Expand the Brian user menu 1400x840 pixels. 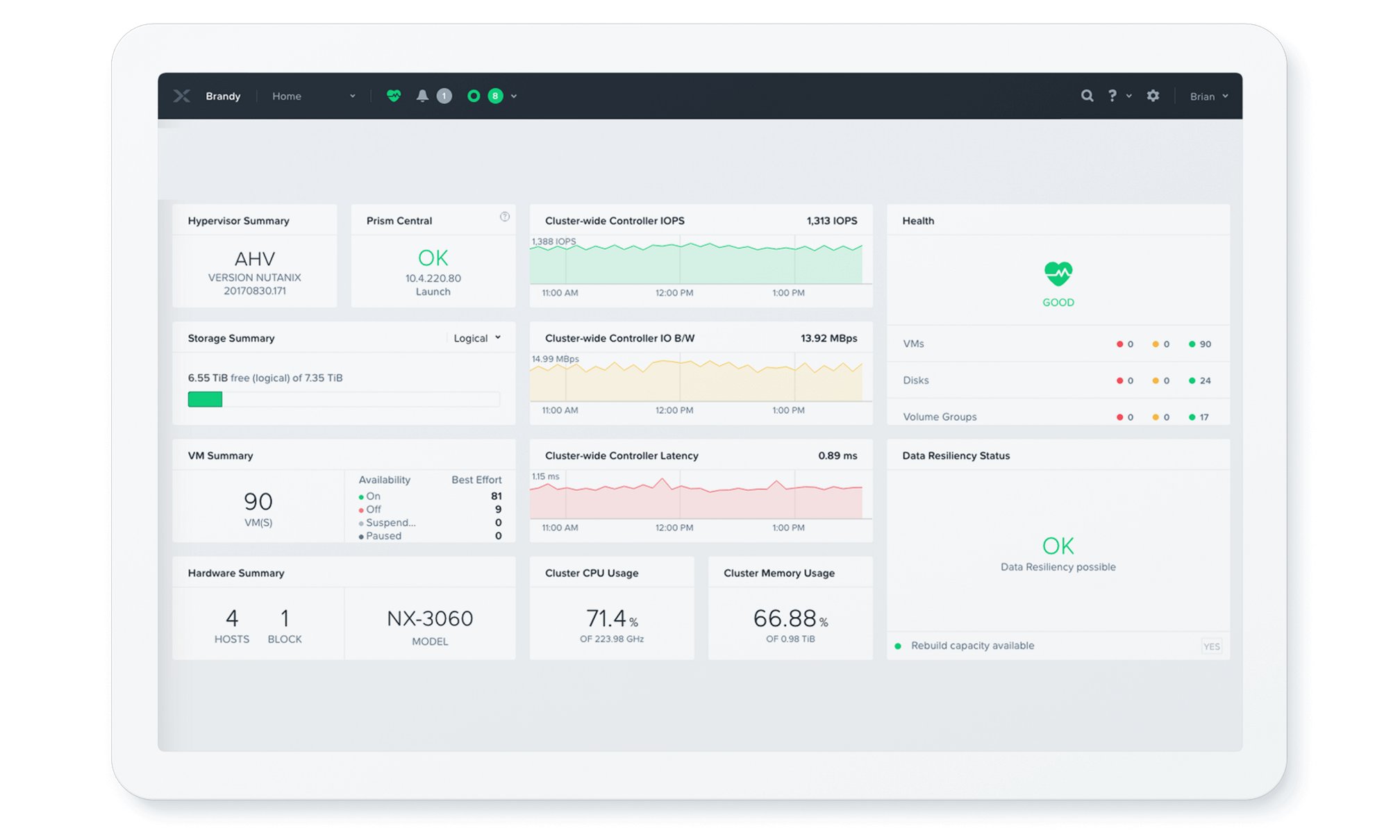coord(1208,96)
